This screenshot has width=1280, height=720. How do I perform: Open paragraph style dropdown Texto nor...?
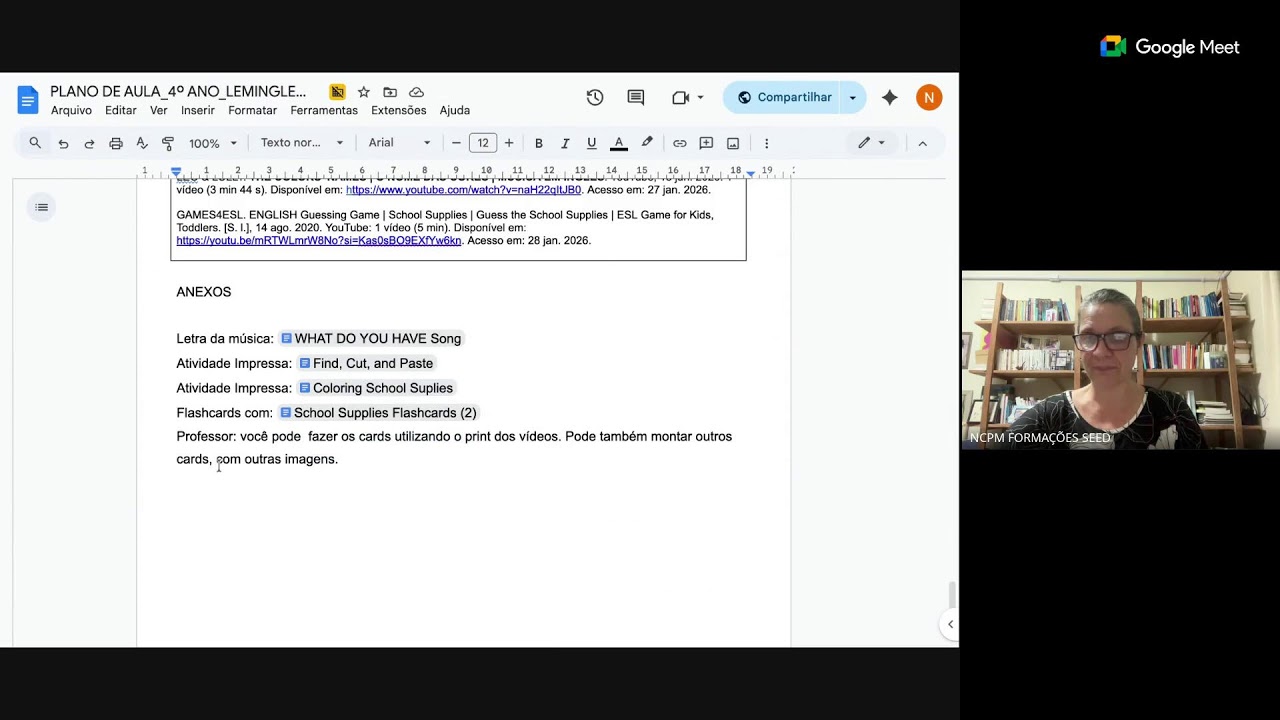click(x=302, y=143)
